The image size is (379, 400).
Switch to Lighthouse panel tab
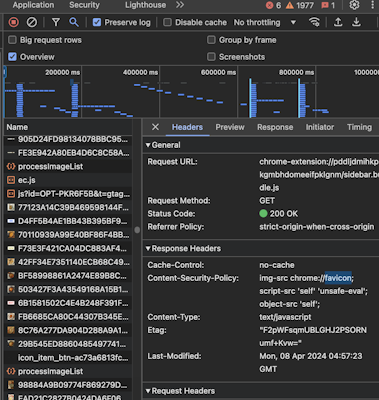click(x=145, y=5)
